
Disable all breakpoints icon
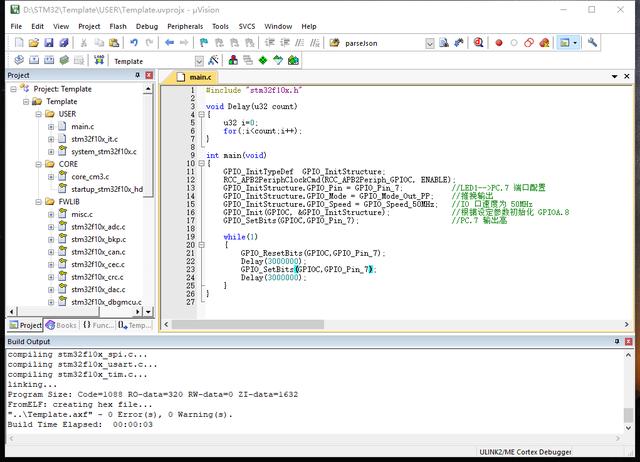click(529, 42)
